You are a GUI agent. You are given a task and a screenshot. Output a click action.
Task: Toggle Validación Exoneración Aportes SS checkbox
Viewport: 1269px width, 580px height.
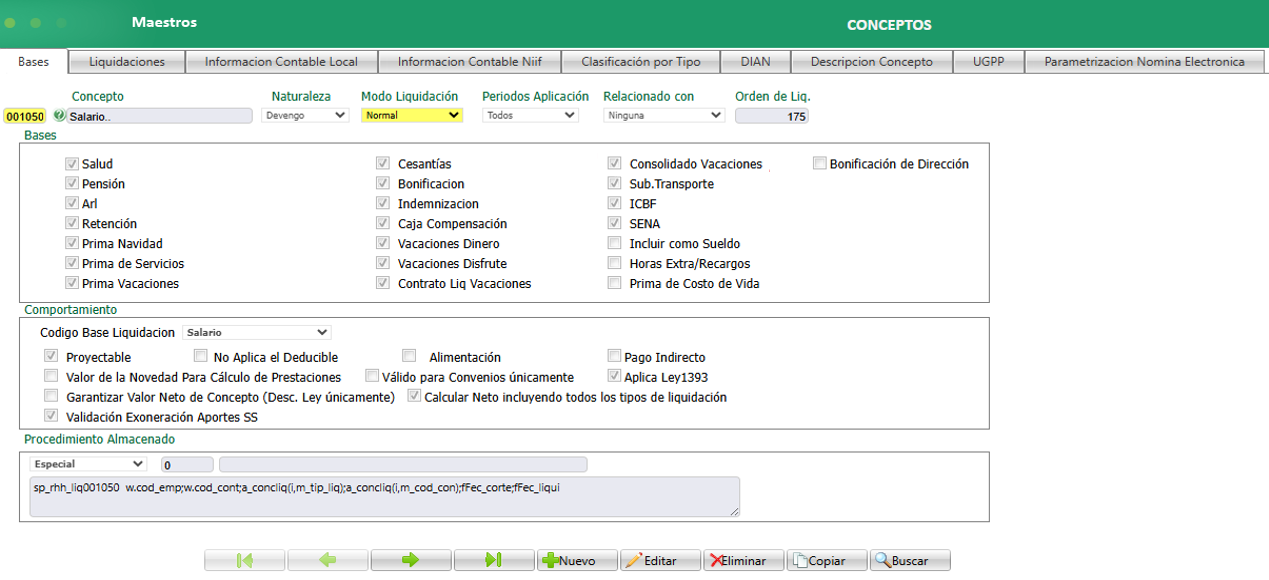tap(51, 417)
